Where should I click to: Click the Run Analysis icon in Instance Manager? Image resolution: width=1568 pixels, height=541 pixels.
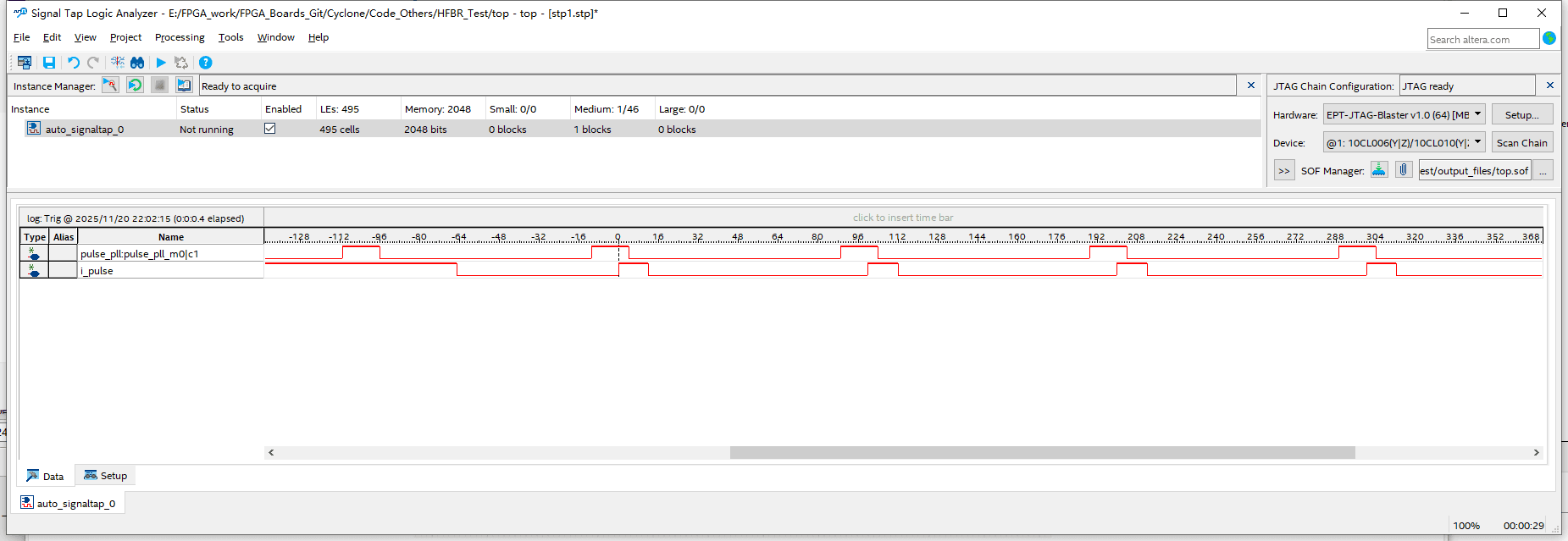pos(110,86)
